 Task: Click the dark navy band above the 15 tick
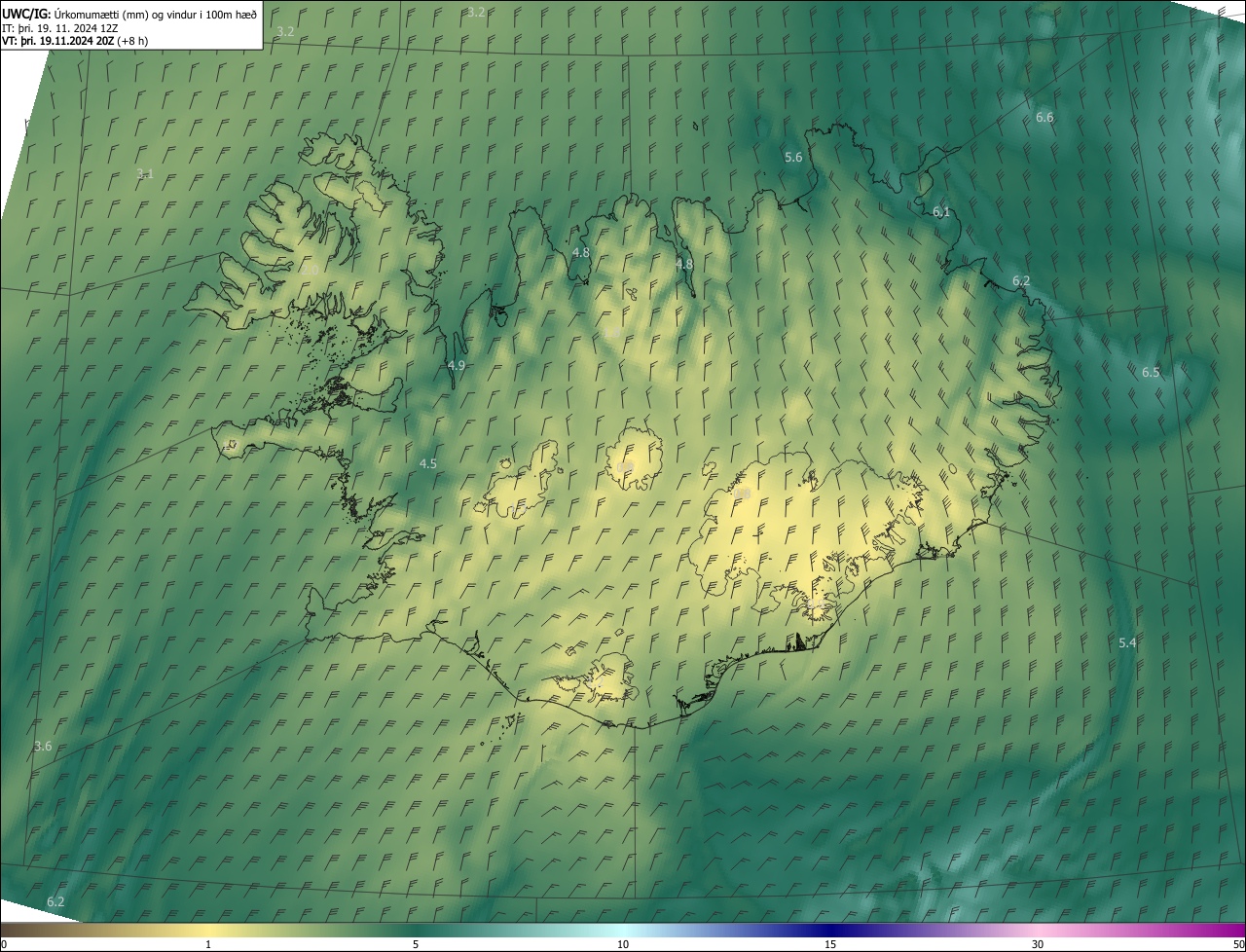[x=830, y=930]
